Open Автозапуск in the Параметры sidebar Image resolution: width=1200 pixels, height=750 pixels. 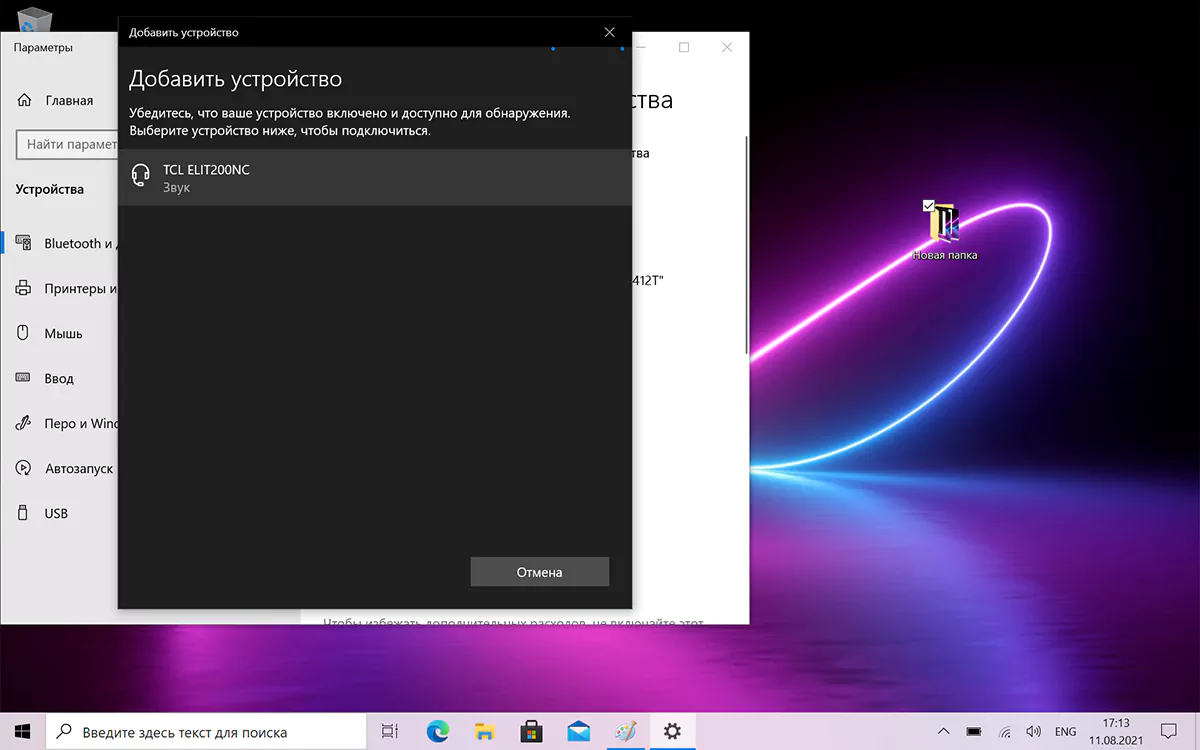pyautogui.click(x=66, y=468)
